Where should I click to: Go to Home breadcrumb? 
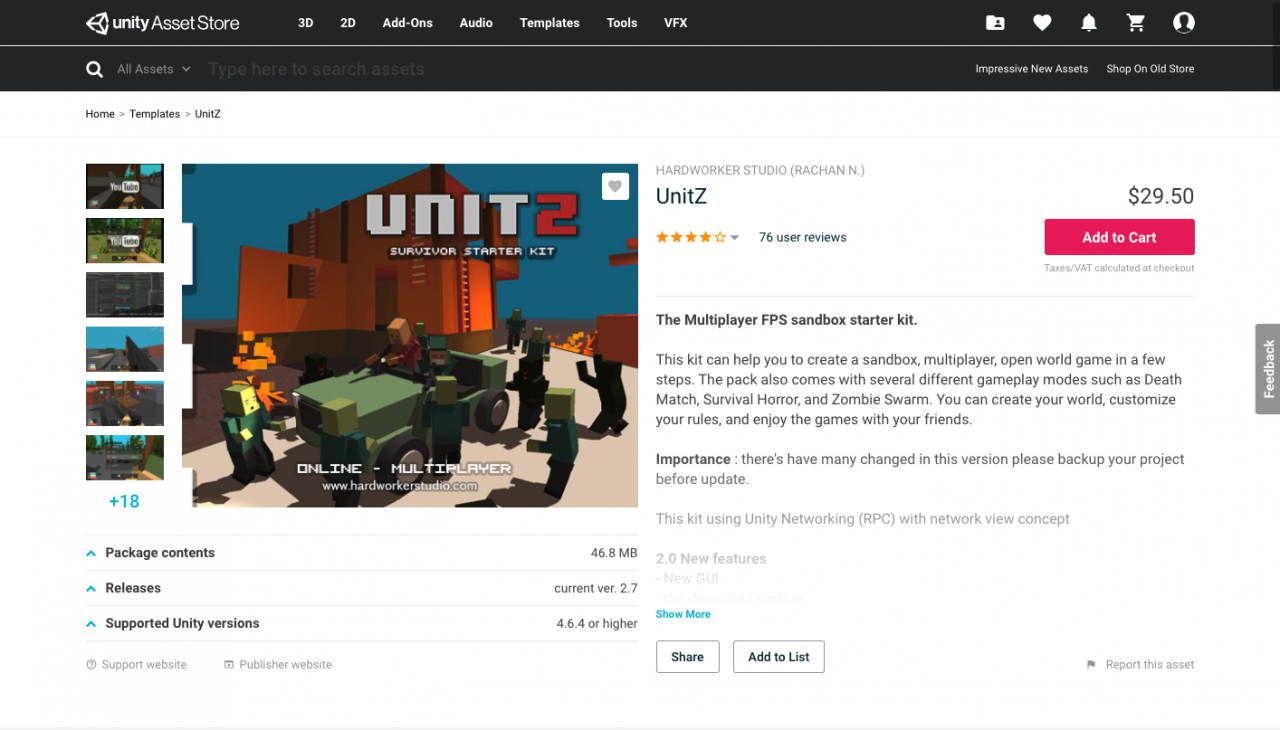click(100, 114)
